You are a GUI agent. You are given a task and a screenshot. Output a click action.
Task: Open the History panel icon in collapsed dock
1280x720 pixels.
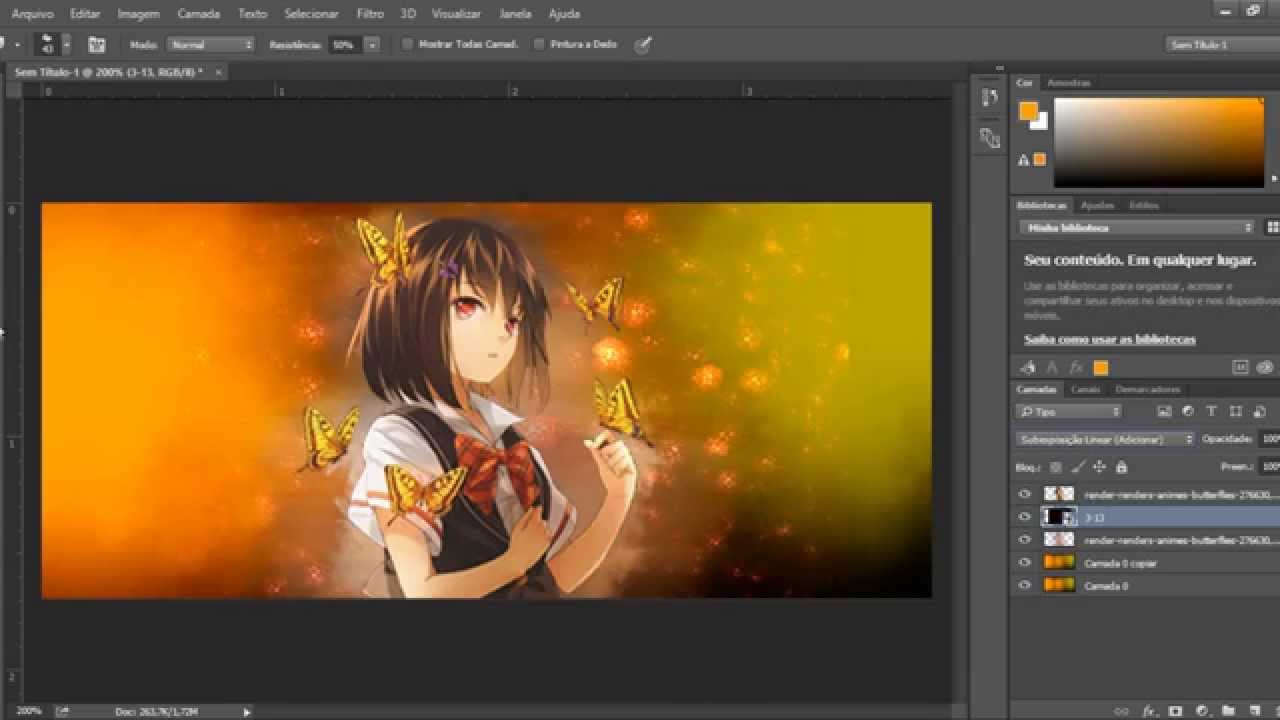tap(990, 97)
